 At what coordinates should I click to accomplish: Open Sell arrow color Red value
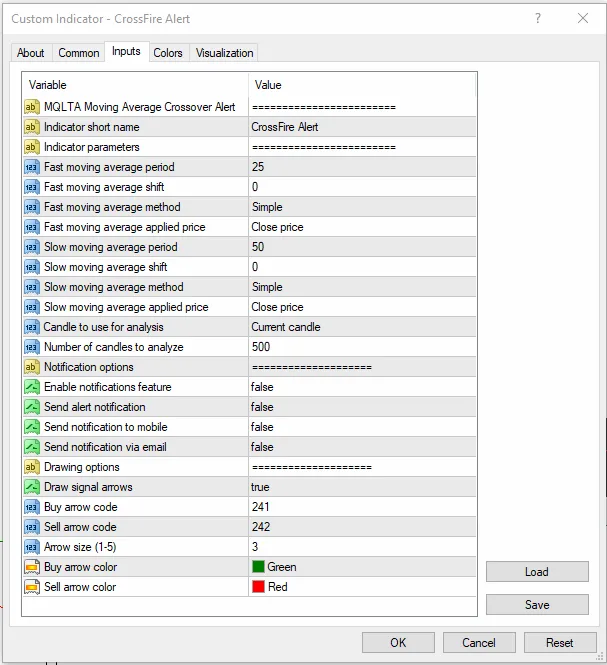(362, 587)
